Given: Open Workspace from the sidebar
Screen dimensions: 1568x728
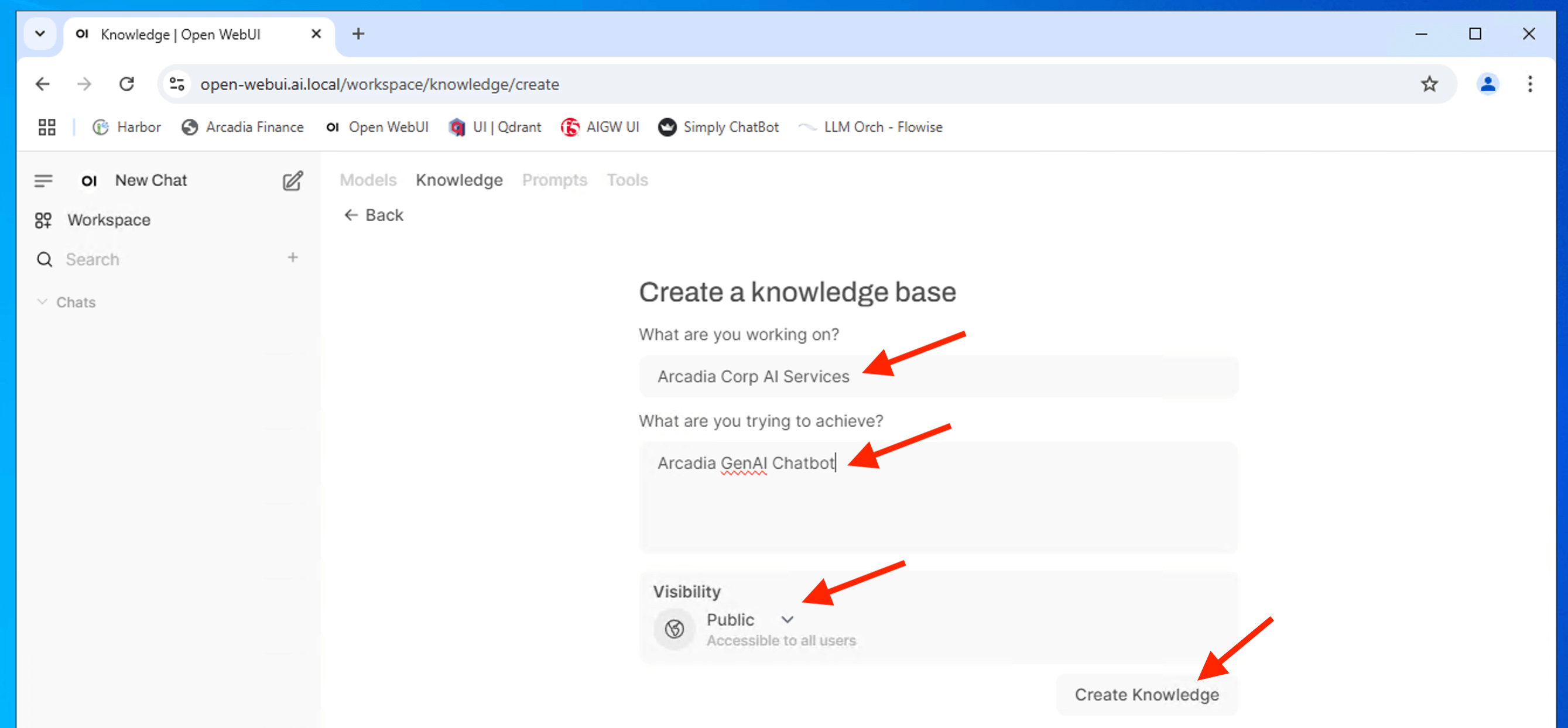Looking at the screenshot, I should click(x=108, y=219).
